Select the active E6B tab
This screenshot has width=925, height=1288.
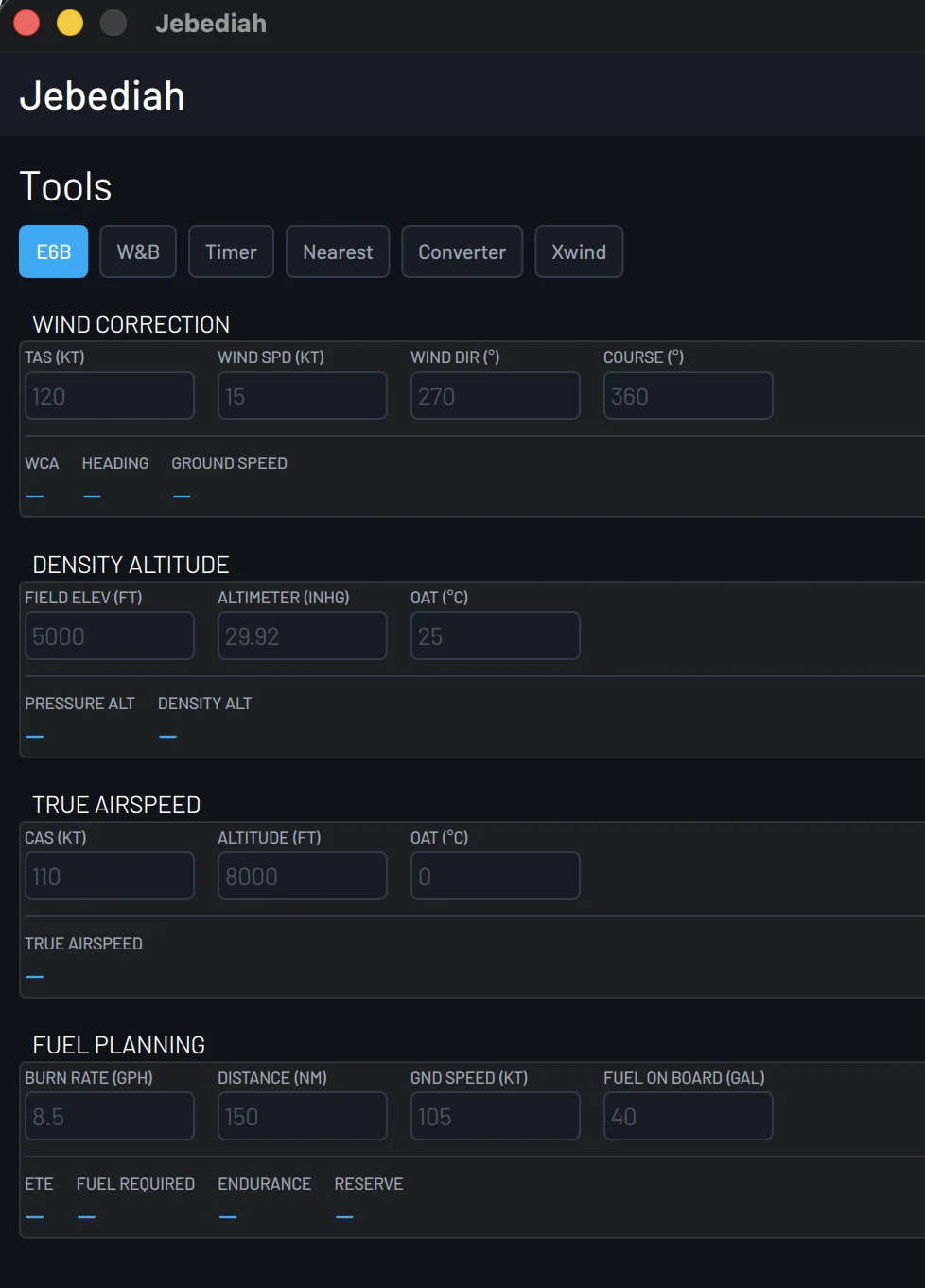pos(53,252)
